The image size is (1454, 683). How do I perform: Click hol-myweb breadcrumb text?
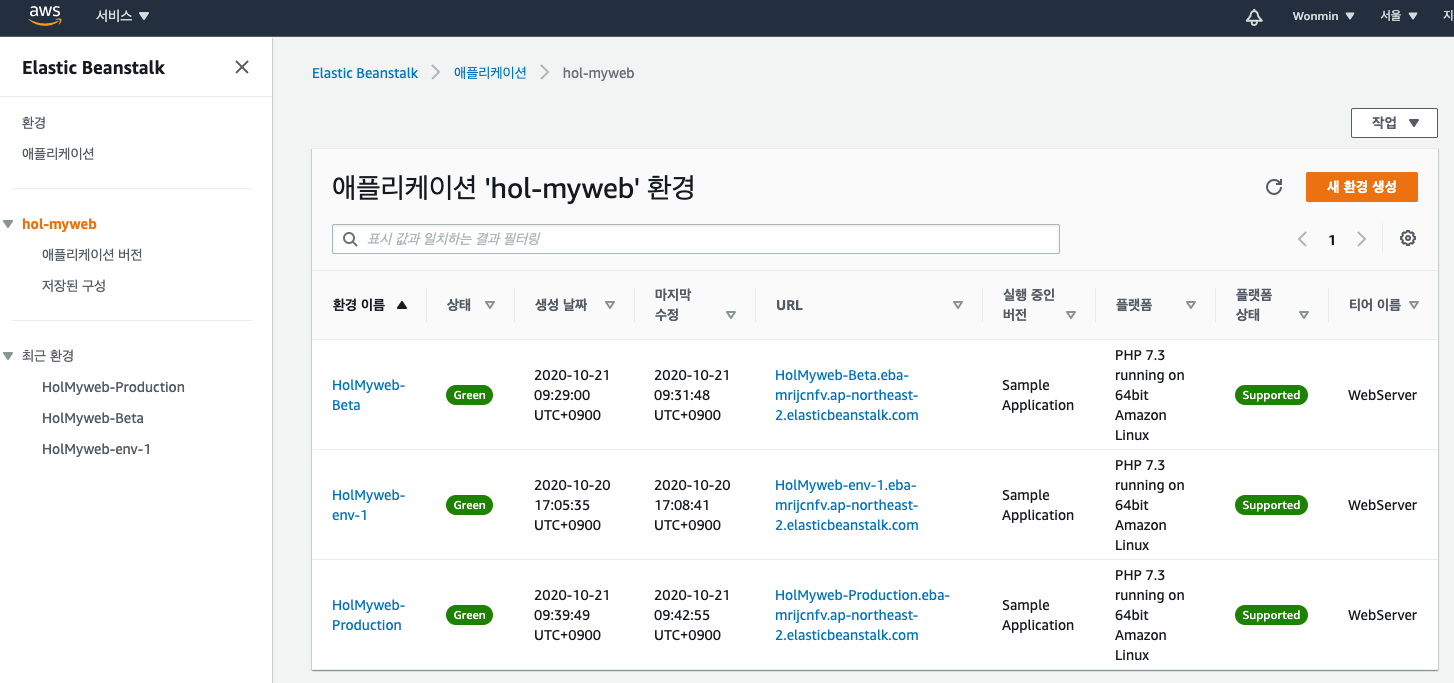[598, 73]
